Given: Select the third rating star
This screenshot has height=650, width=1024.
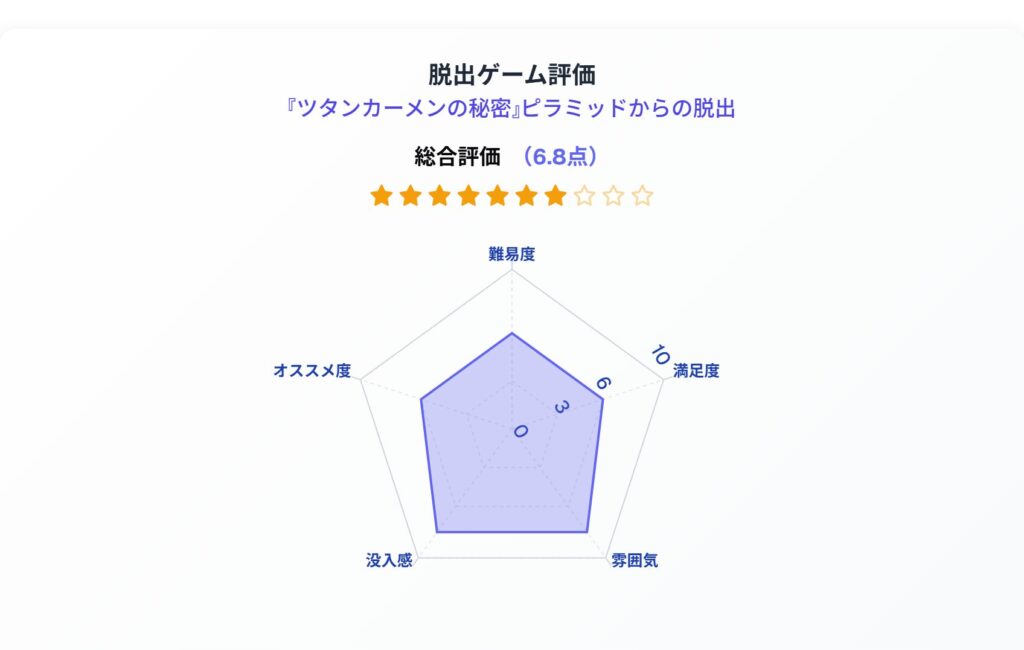Looking at the screenshot, I should click(440, 195).
